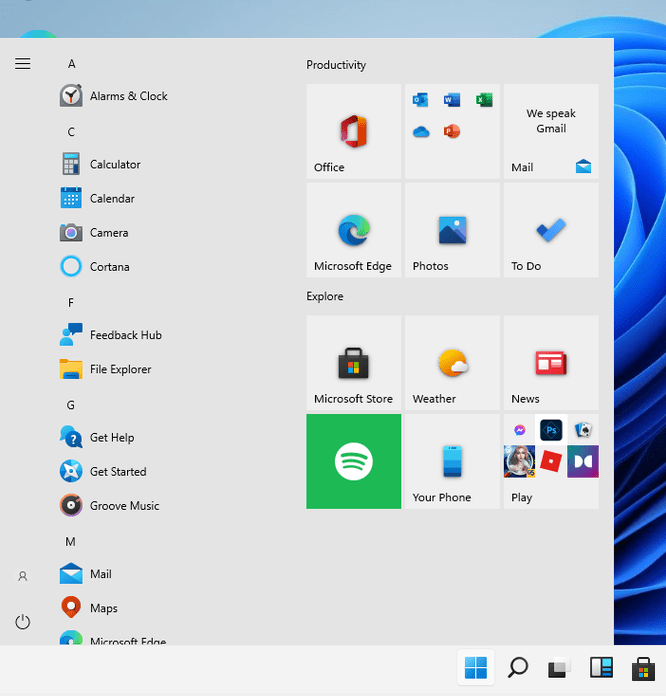Image resolution: width=666 pixels, height=696 pixels.
Task: Open the Your Phone tile
Action: coord(452,461)
